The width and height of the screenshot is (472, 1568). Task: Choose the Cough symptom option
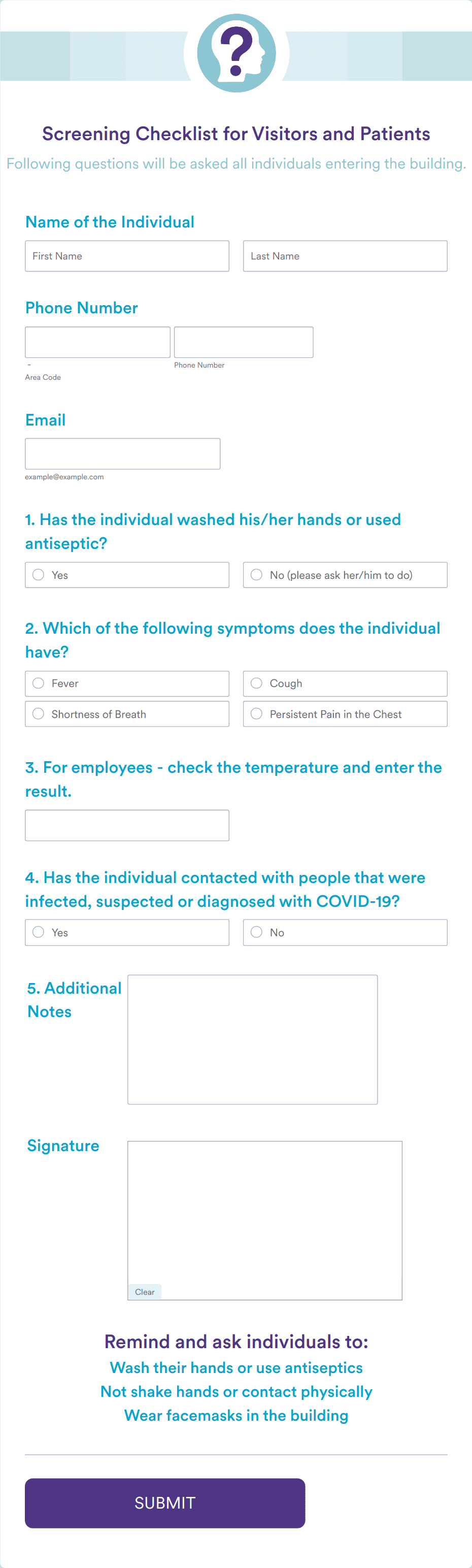click(345, 683)
